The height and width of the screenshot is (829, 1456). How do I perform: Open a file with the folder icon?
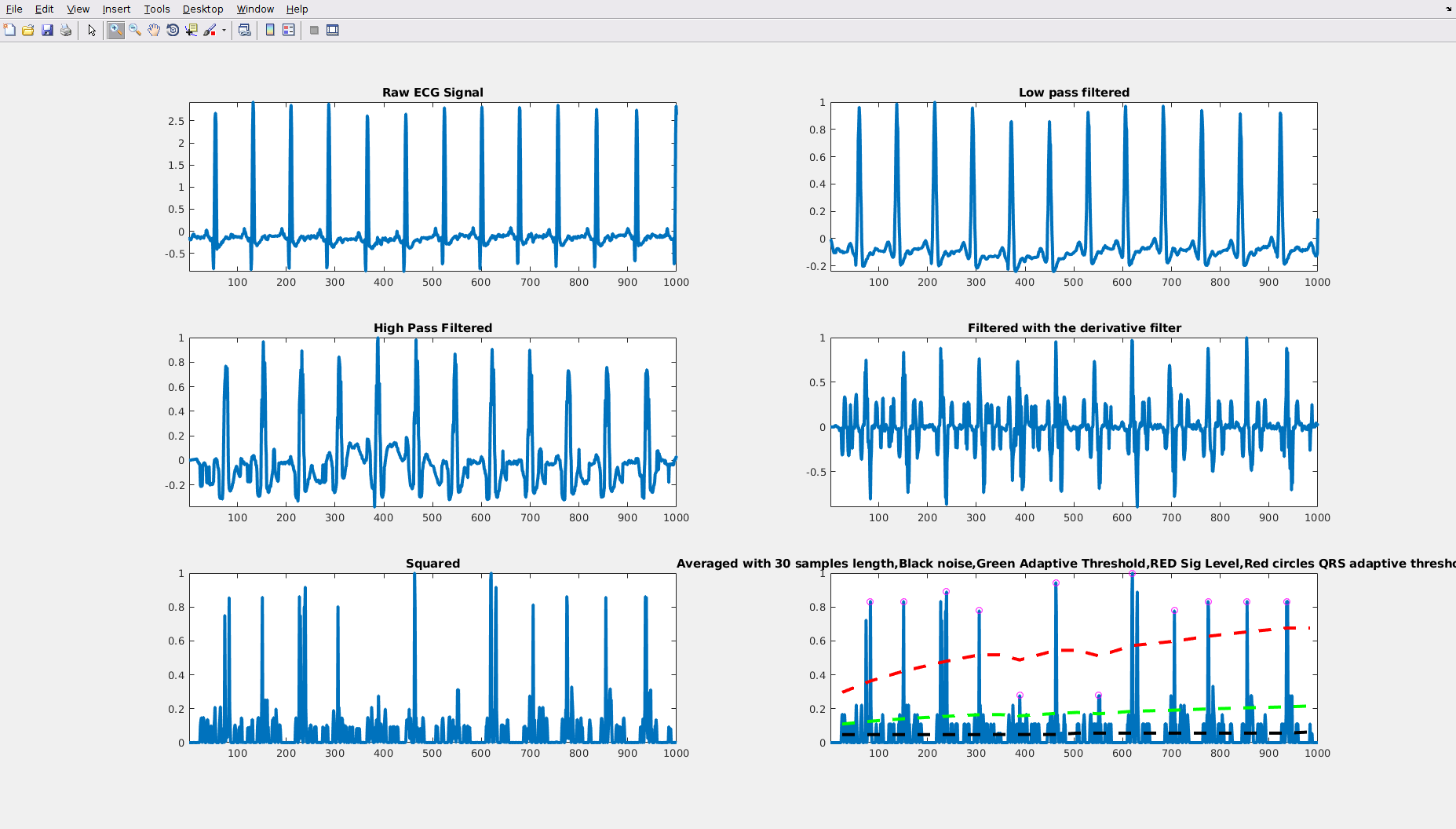(28, 30)
